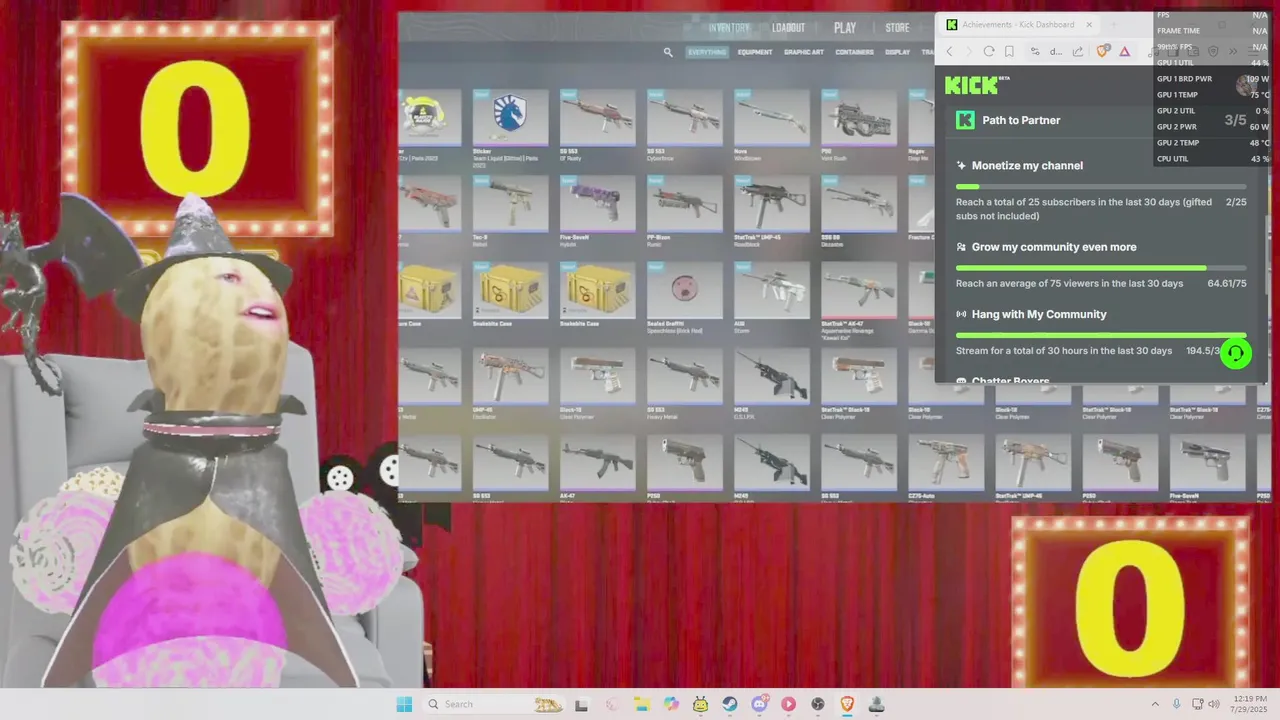
Task: Click the Hang with My Community achievement
Action: pyautogui.click(x=1039, y=314)
